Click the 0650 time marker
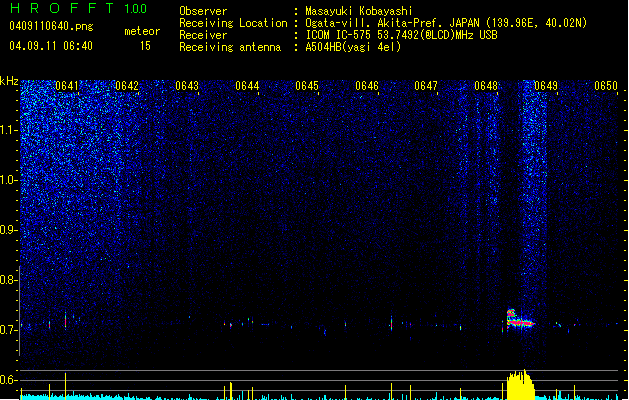This screenshot has width=629, height=400. [606, 86]
